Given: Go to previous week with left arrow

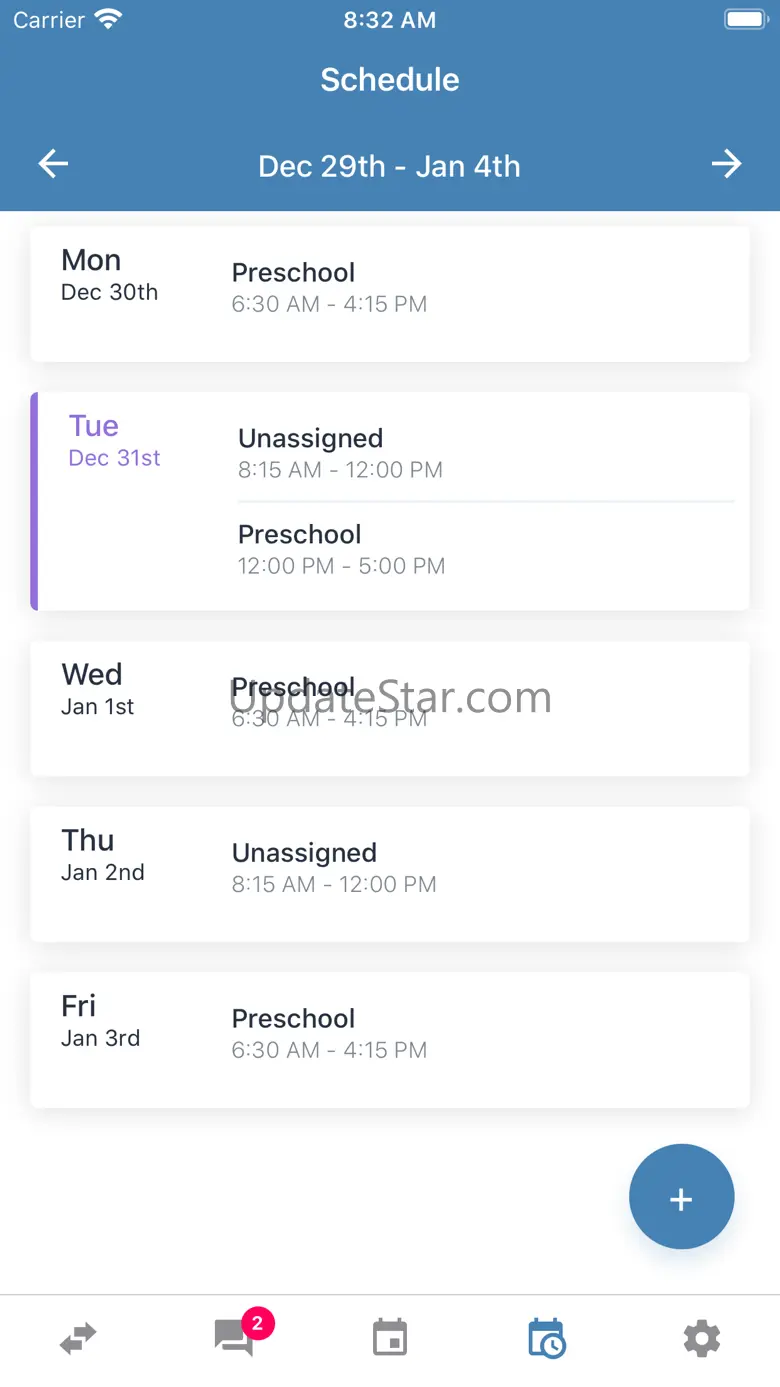Looking at the screenshot, I should (x=53, y=164).
